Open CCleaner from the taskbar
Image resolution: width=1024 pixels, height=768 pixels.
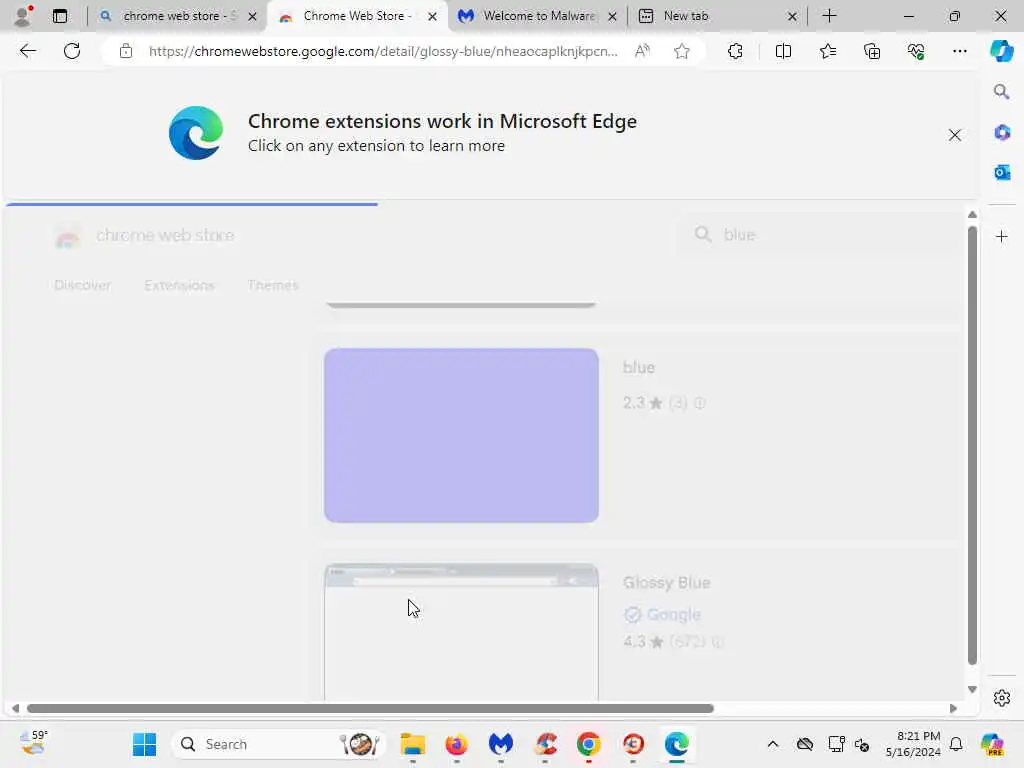click(545, 744)
